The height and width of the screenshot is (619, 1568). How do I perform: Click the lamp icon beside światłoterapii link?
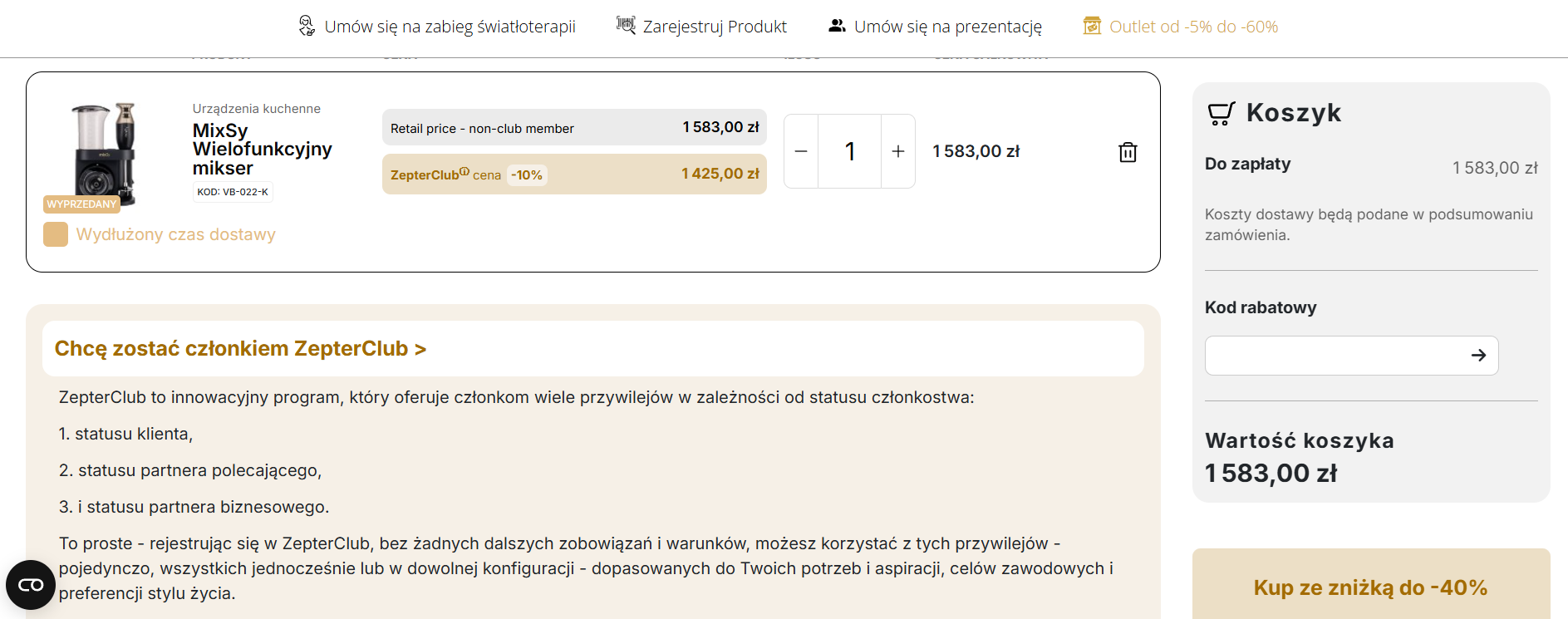(x=307, y=25)
